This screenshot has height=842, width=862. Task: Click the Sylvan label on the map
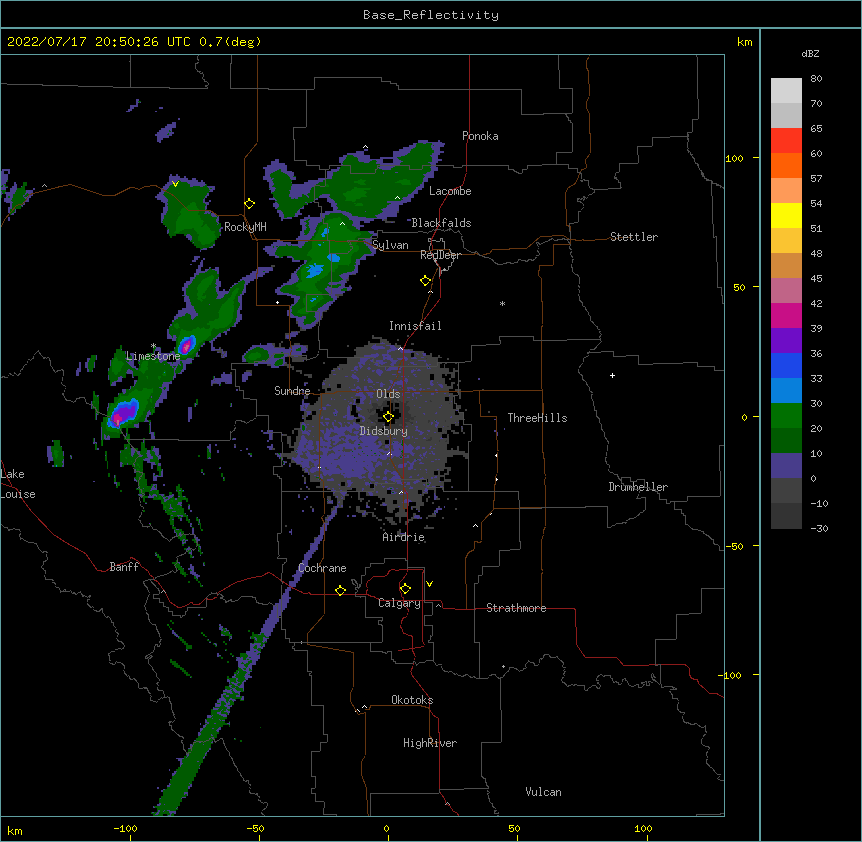pyautogui.click(x=390, y=245)
